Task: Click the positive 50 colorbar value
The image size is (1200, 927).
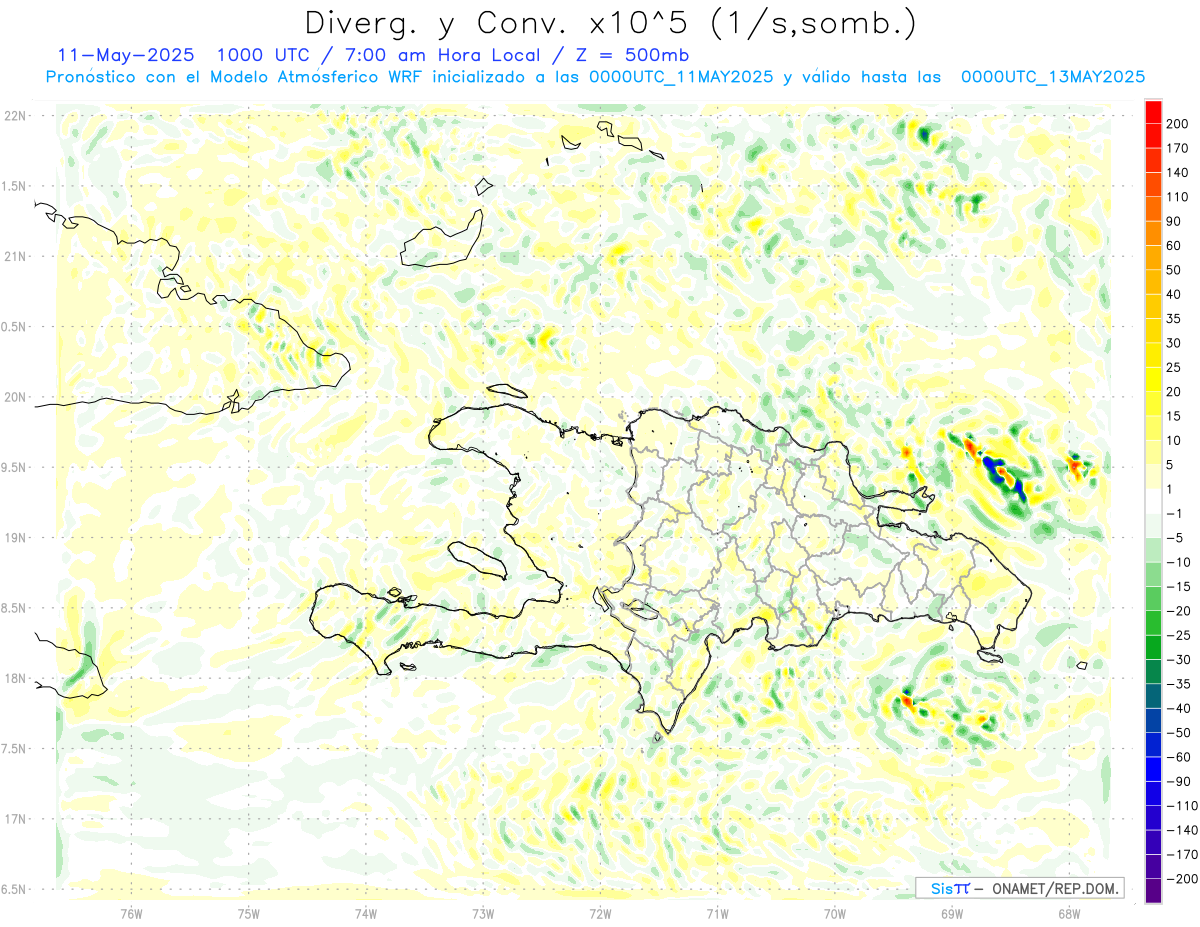Action: 1174,270
